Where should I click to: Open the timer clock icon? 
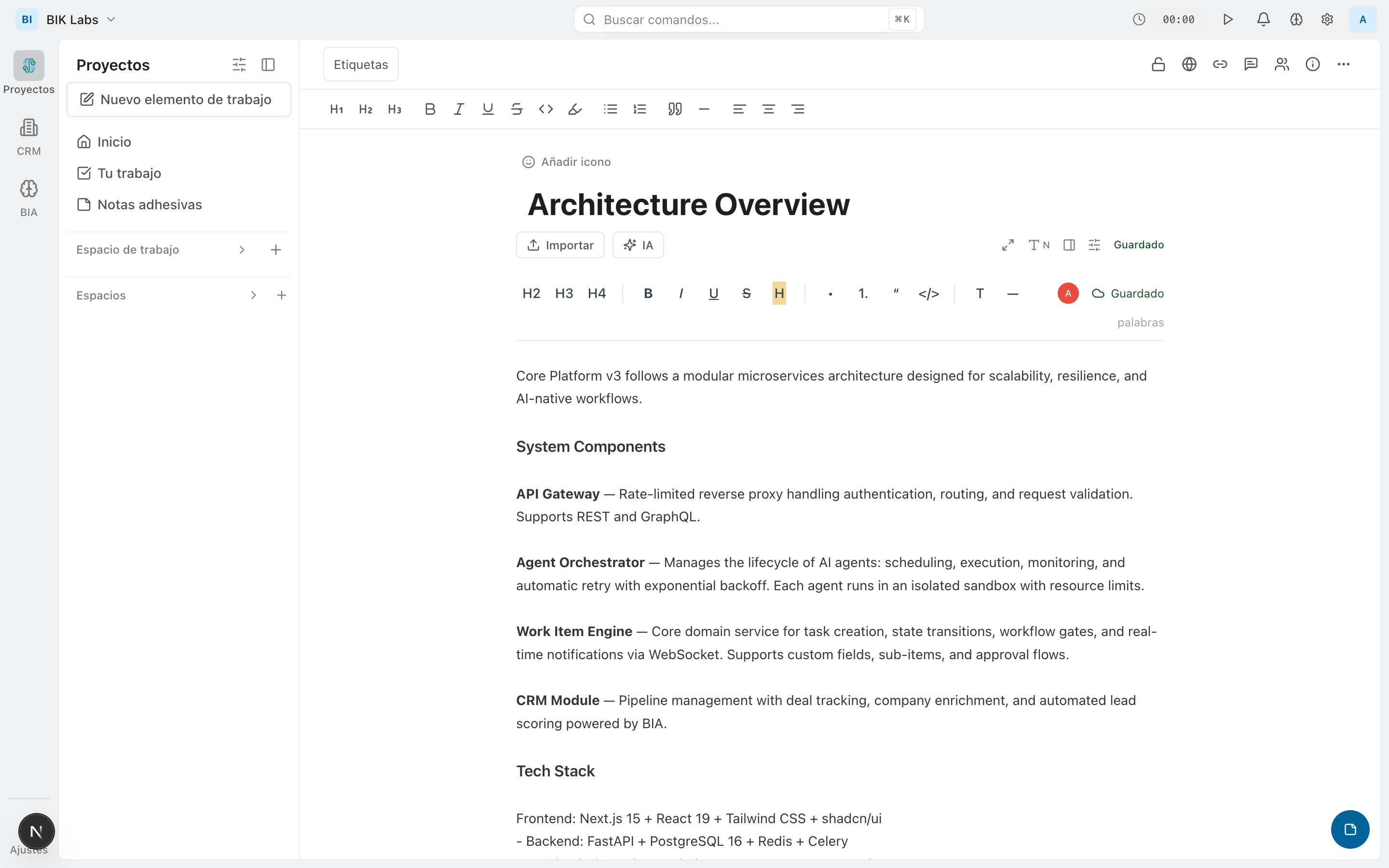coord(1139,19)
